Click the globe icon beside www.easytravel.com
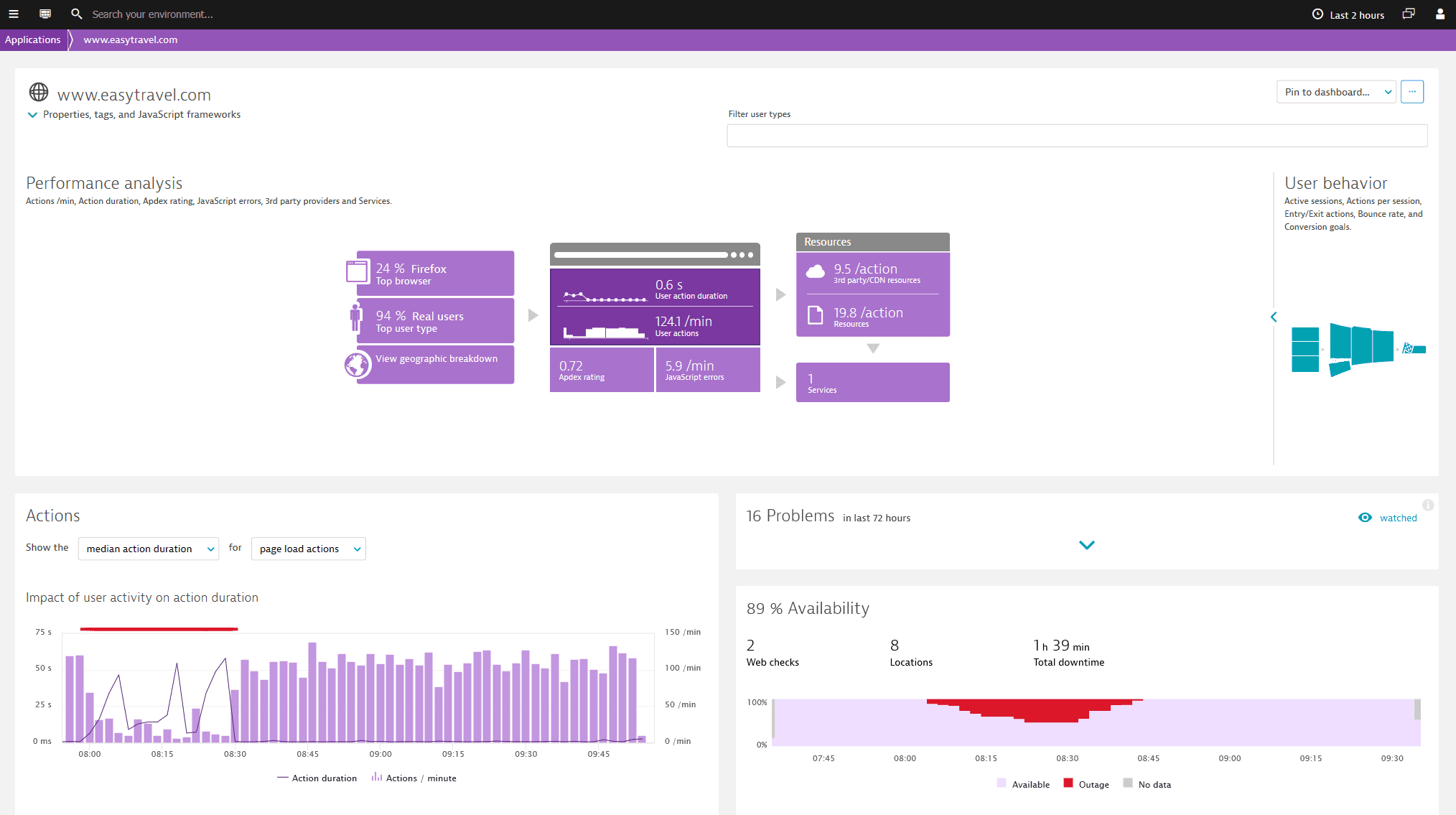1456x815 pixels. (x=39, y=92)
